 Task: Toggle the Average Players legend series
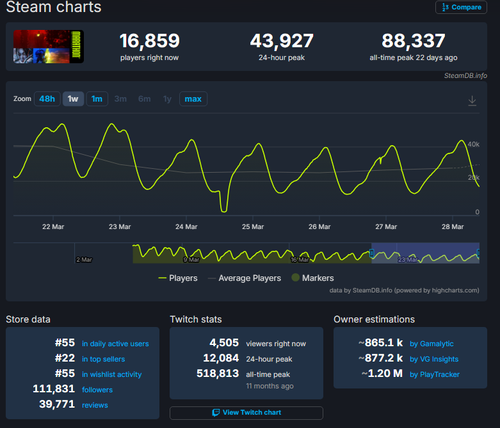tap(244, 278)
